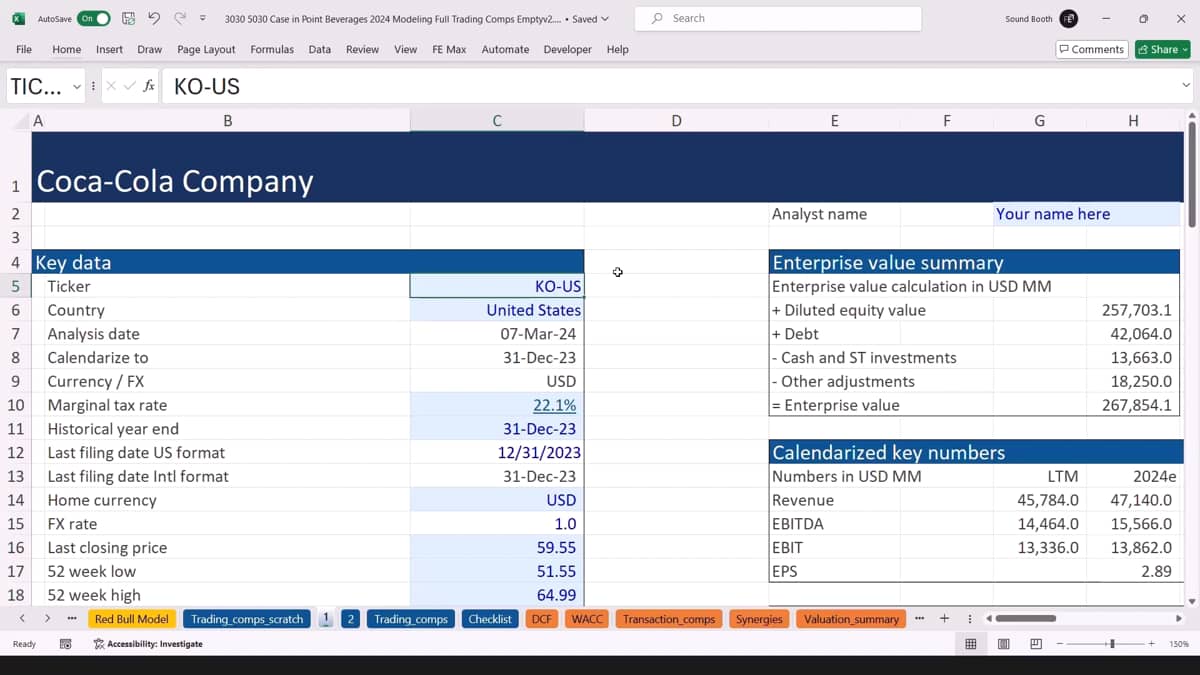This screenshot has width=1200, height=675.
Task: Click the Excel app logo icon
Action: pos(18,19)
